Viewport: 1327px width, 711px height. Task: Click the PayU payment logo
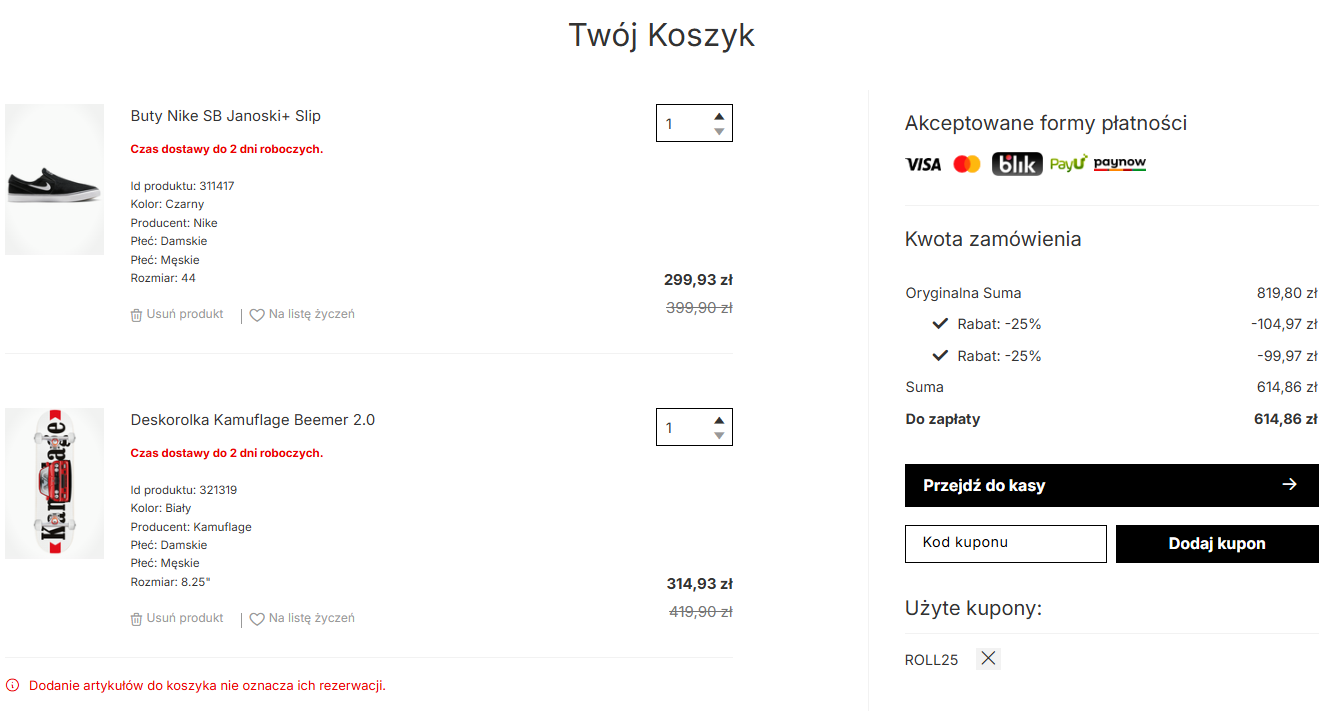click(1068, 163)
